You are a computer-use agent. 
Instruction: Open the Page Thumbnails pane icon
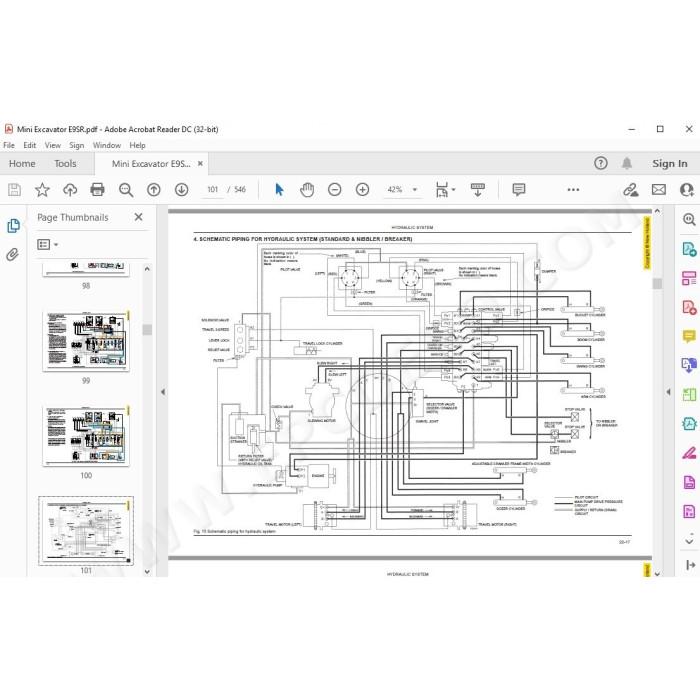point(13,226)
